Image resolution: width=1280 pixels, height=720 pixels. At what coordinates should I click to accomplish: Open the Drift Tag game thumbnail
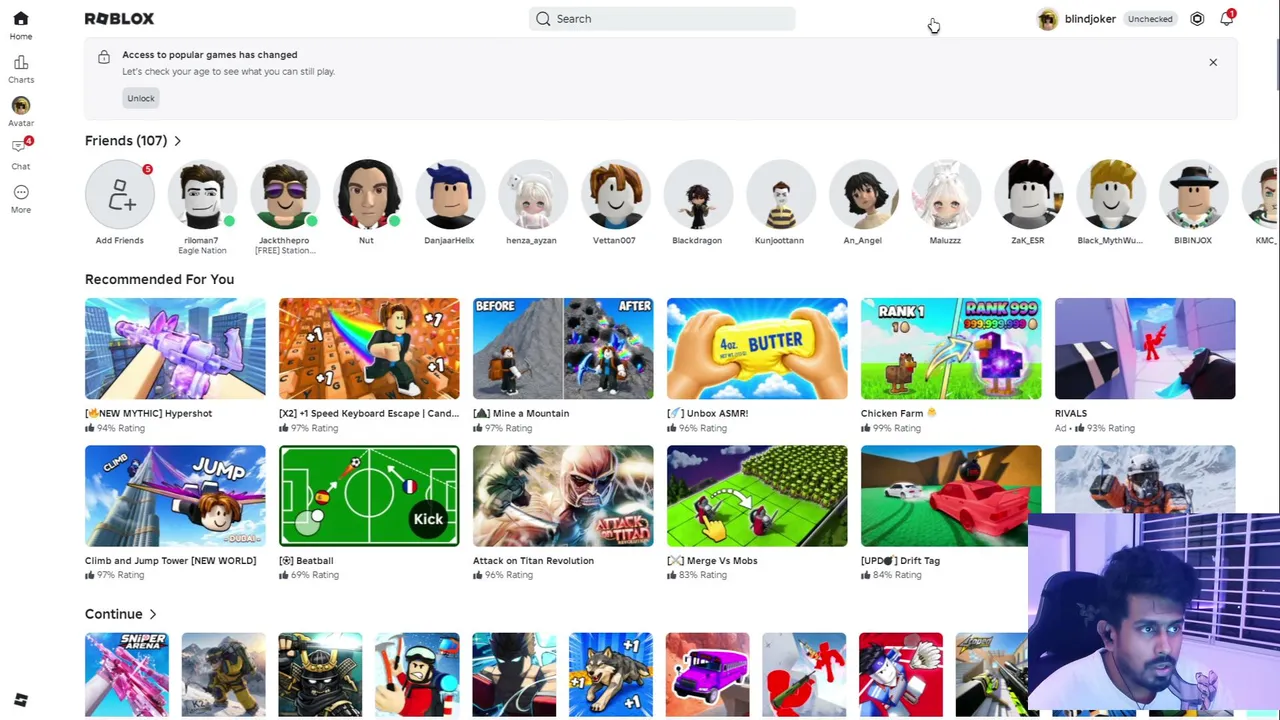951,496
